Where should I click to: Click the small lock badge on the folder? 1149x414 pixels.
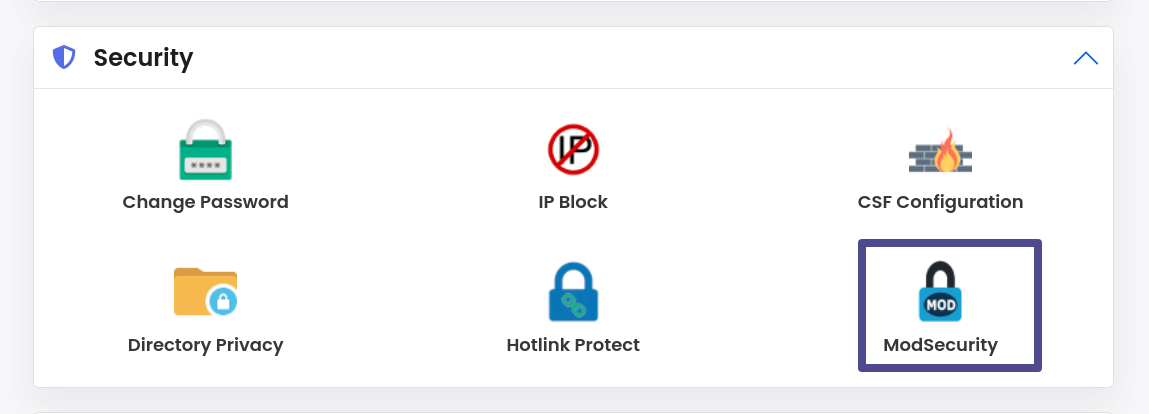click(223, 300)
